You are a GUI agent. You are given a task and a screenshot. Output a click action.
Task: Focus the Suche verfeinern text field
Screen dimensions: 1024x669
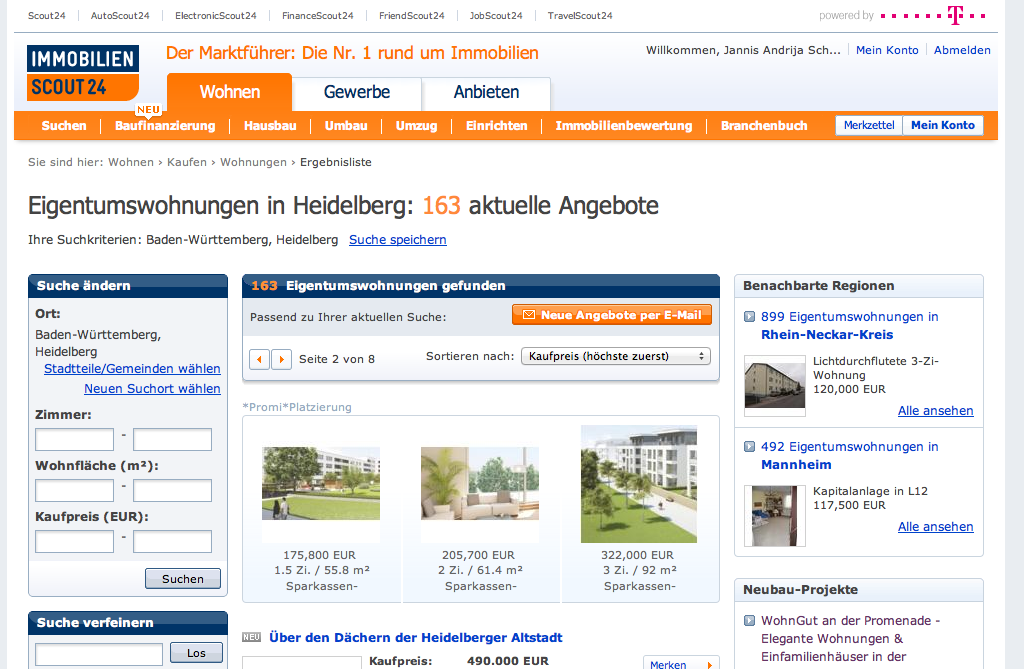[x=99, y=654]
